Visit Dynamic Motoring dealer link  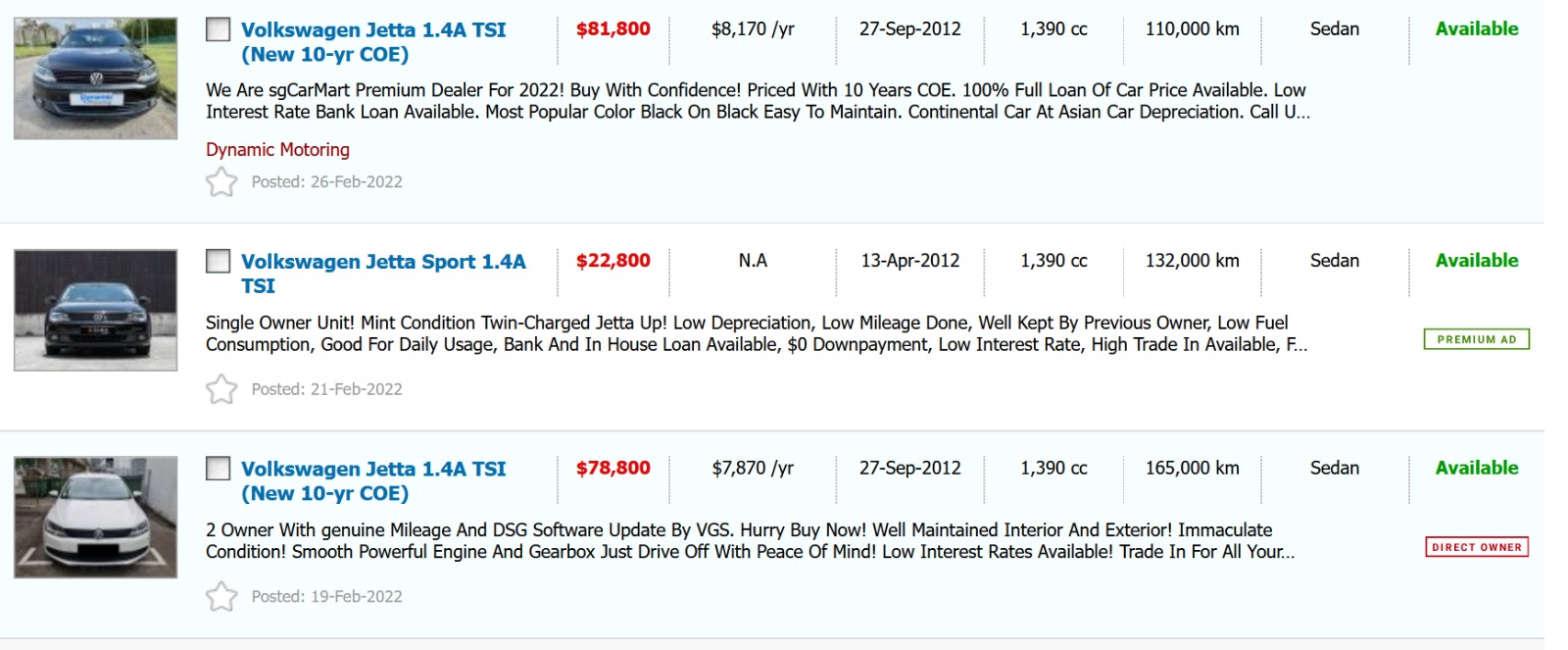(x=277, y=149)
